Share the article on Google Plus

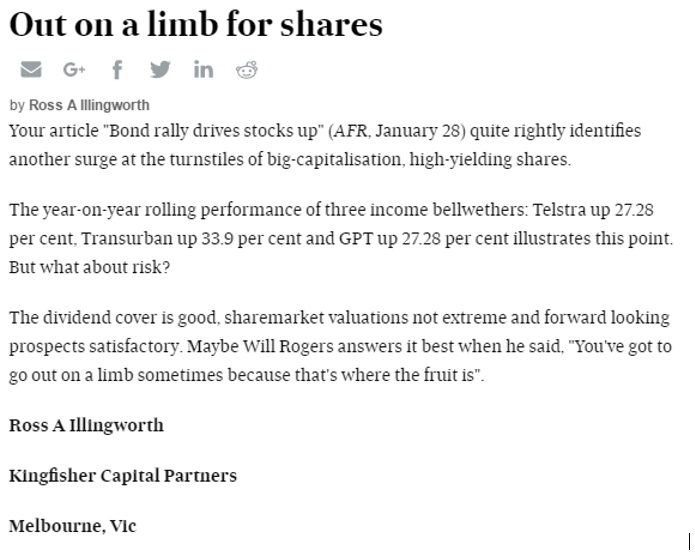pos(75,70)
